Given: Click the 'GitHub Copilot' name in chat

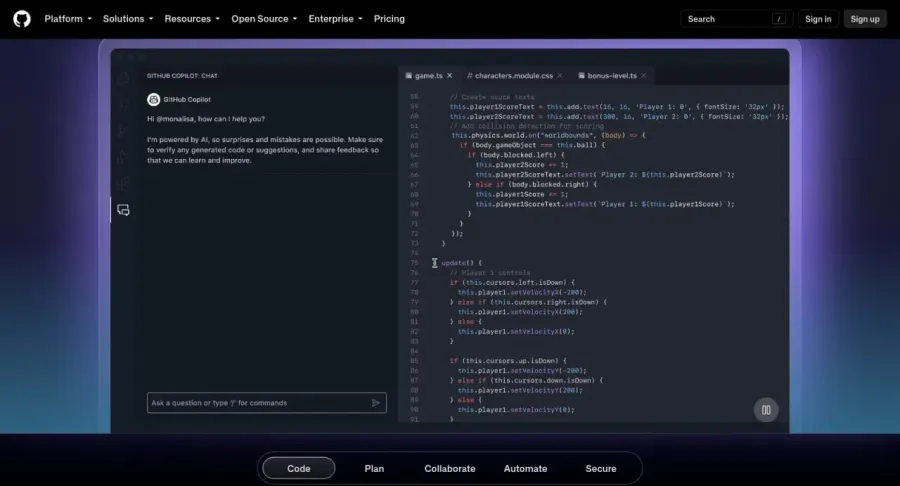Looking at the screenshot, I should (187, 99).
